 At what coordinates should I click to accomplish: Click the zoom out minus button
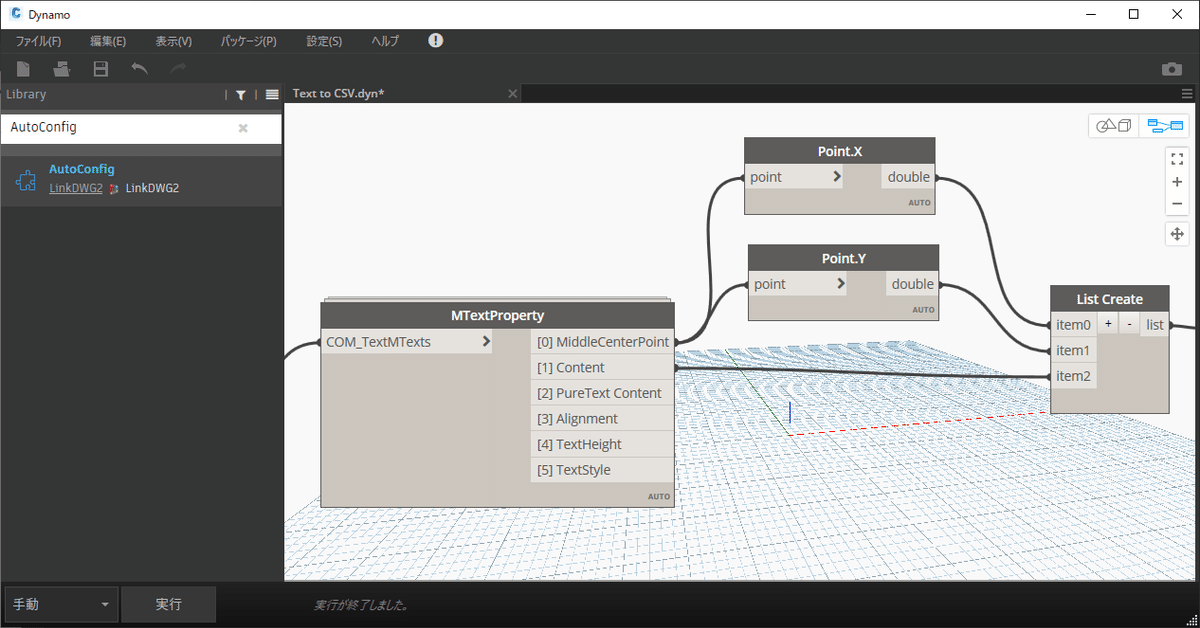click(x=1177, y=204)
